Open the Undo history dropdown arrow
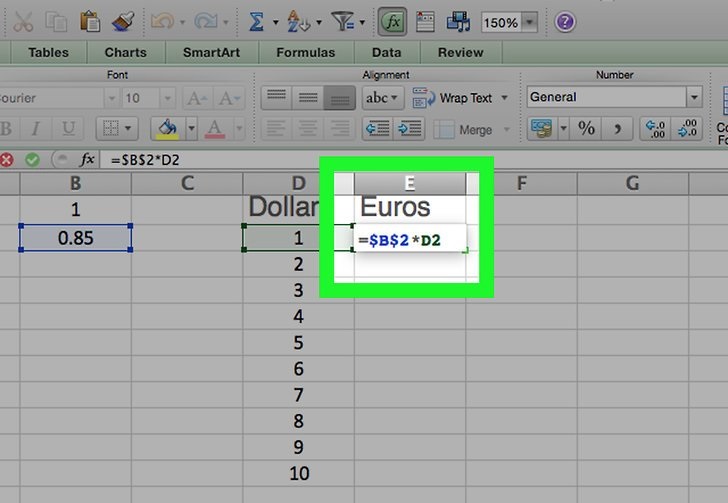This screenshot has width=728, height=503. tap(182, 22)
